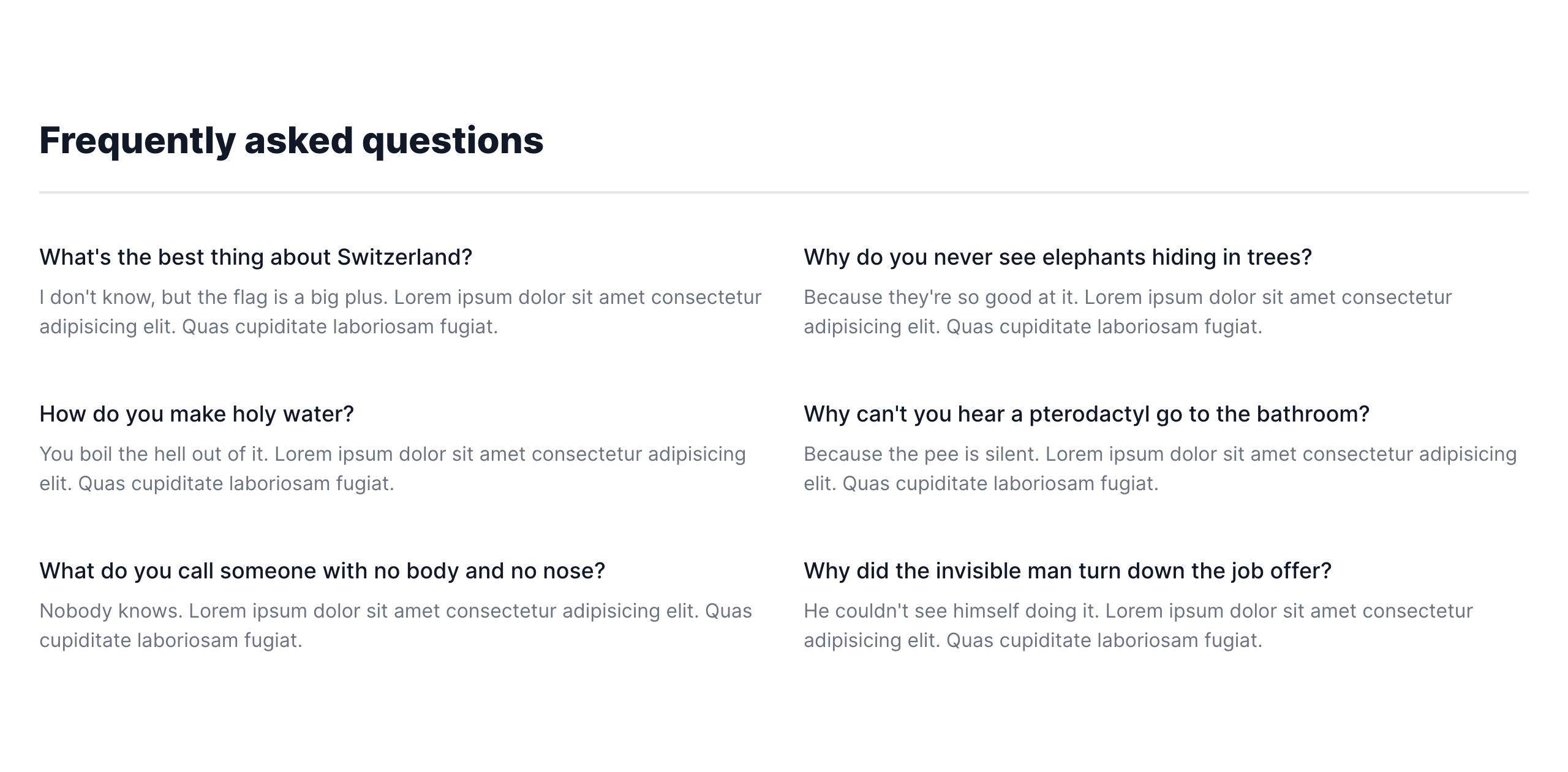This screenshot has width=1568, height=772.
Task: Click the horizontal divider under the heading
Action: pos(783,192)
